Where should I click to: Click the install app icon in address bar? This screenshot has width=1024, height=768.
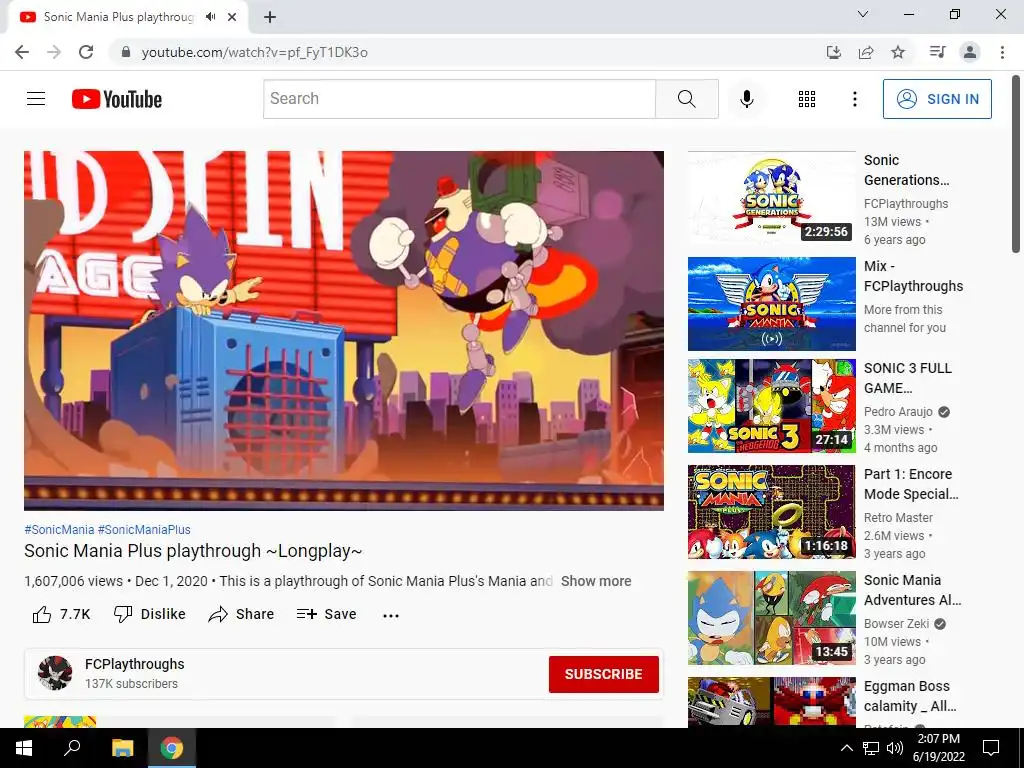(x=833, y=52)
